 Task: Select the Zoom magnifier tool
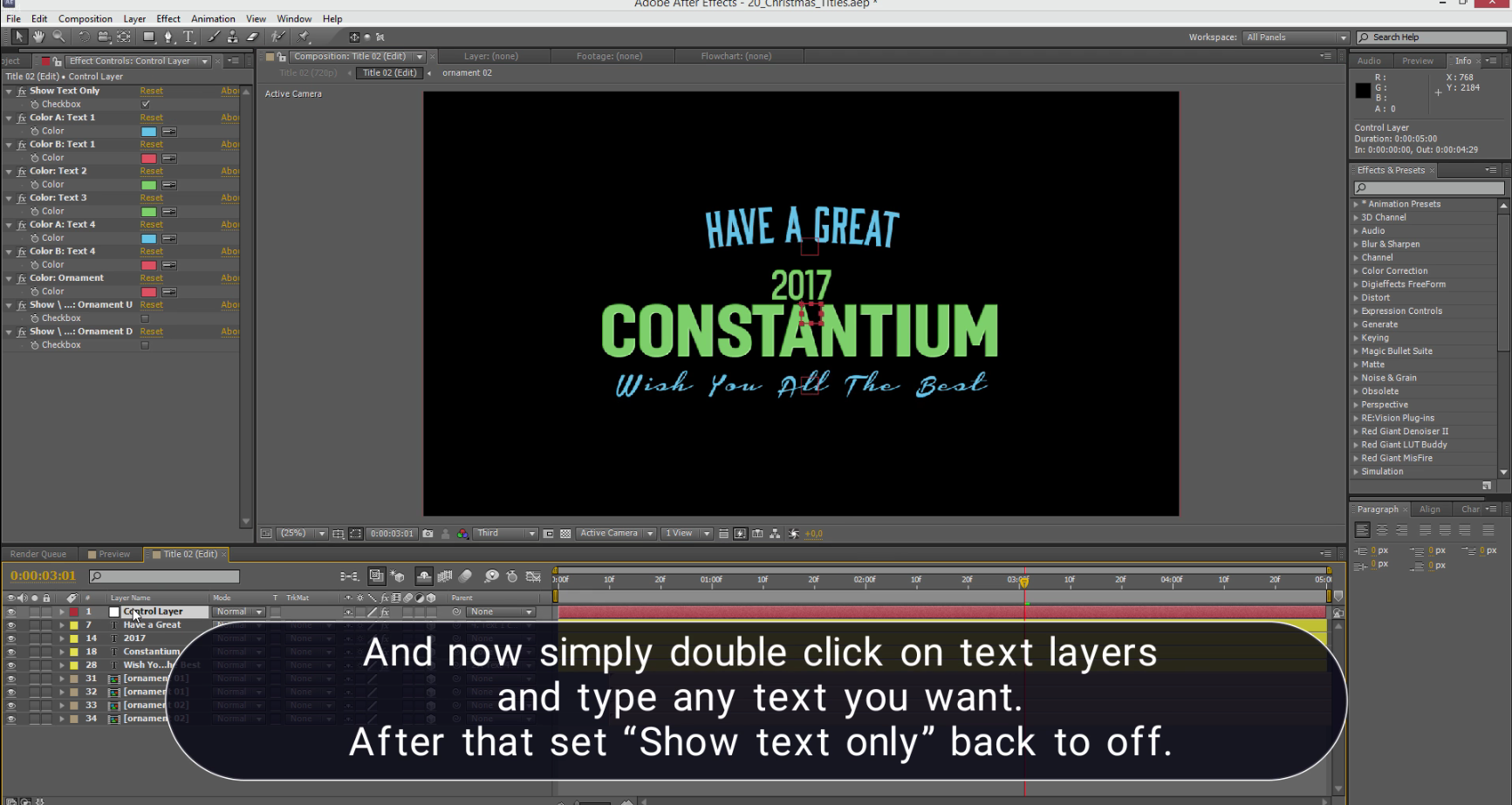click(x=58, y=37)
